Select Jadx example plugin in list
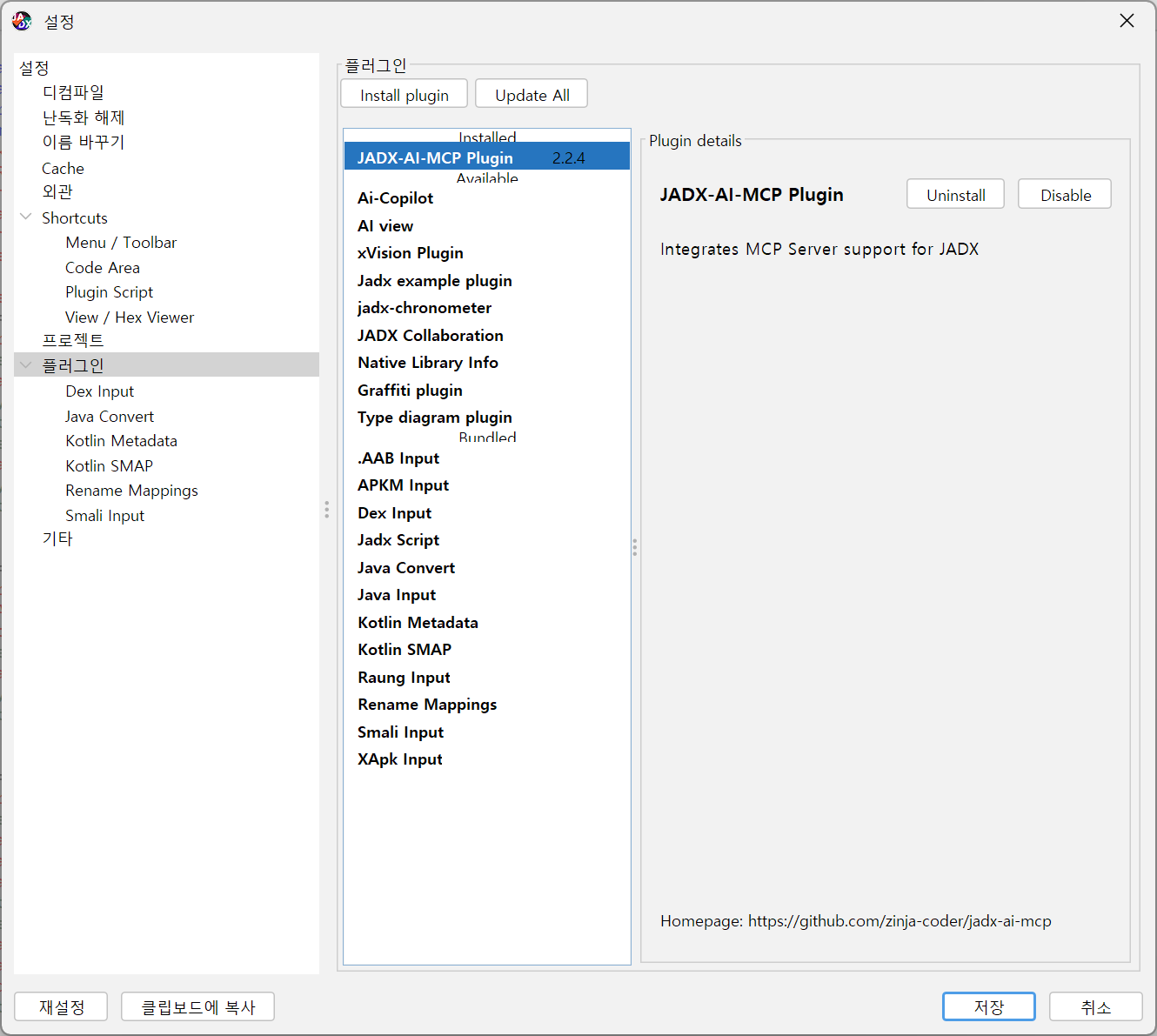 [486, 281]
